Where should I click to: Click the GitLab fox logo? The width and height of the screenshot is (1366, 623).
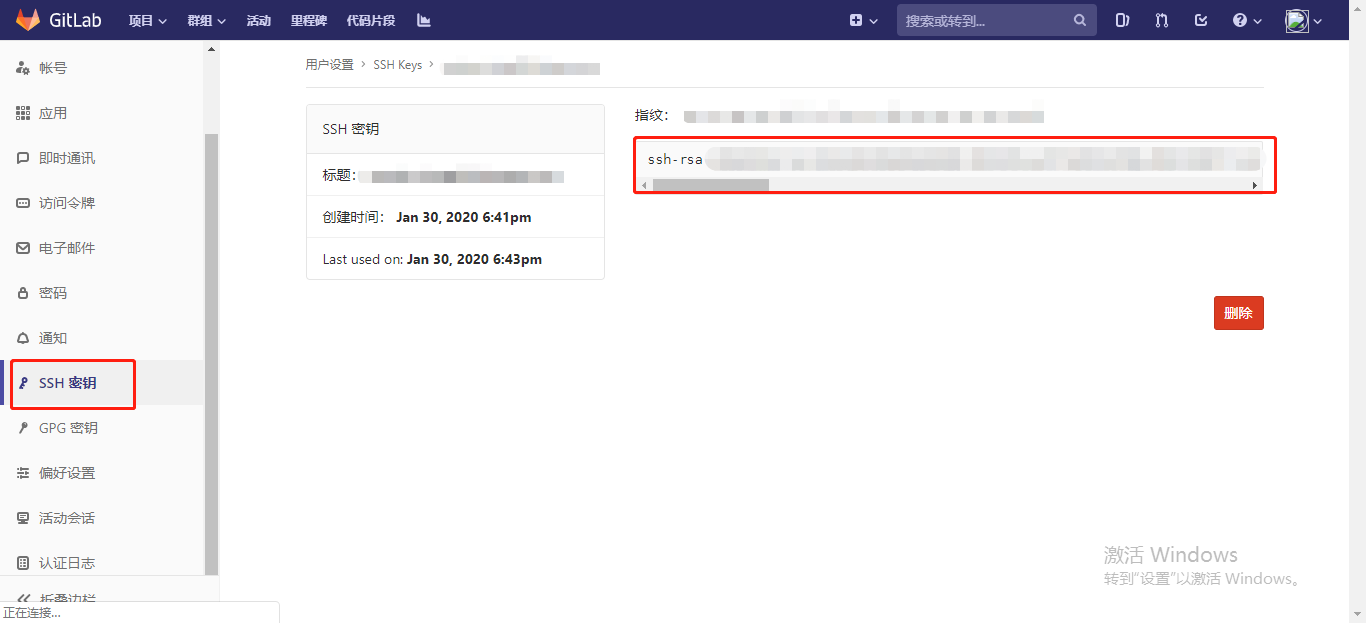pyautogui.click(x=28, y=20)
